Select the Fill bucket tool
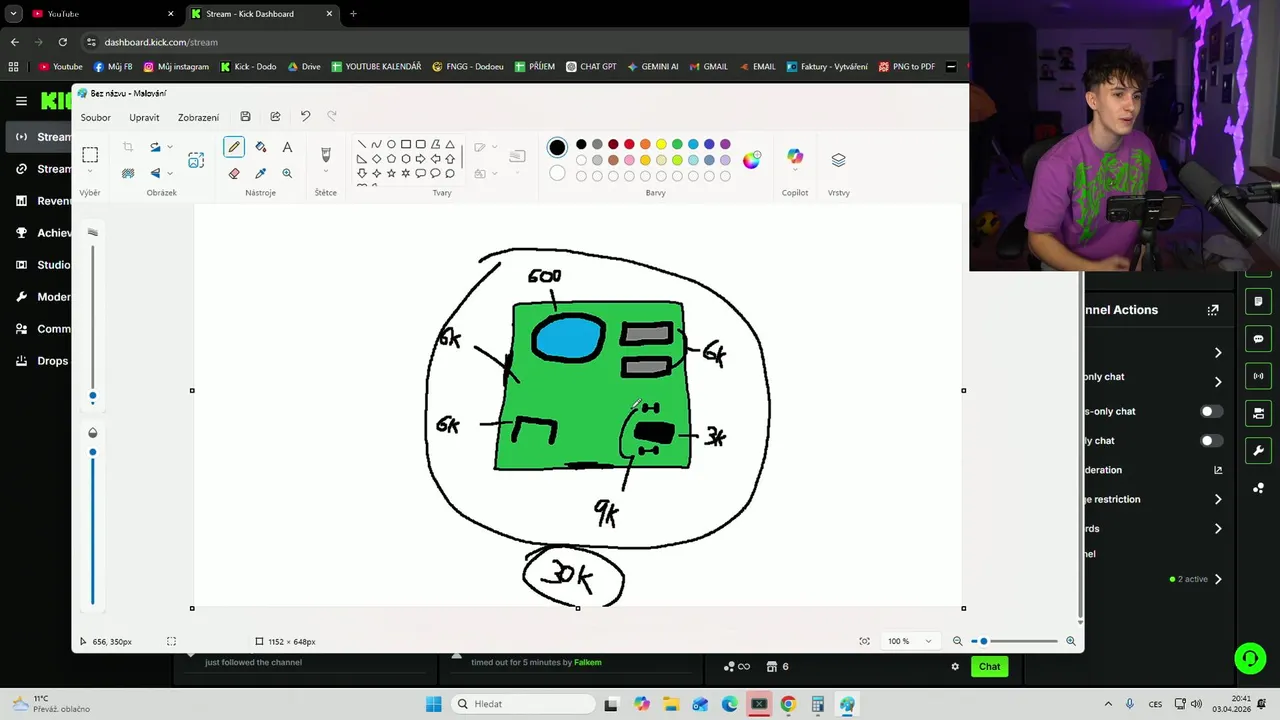The image size is (1280, 720). coord(261,147)
